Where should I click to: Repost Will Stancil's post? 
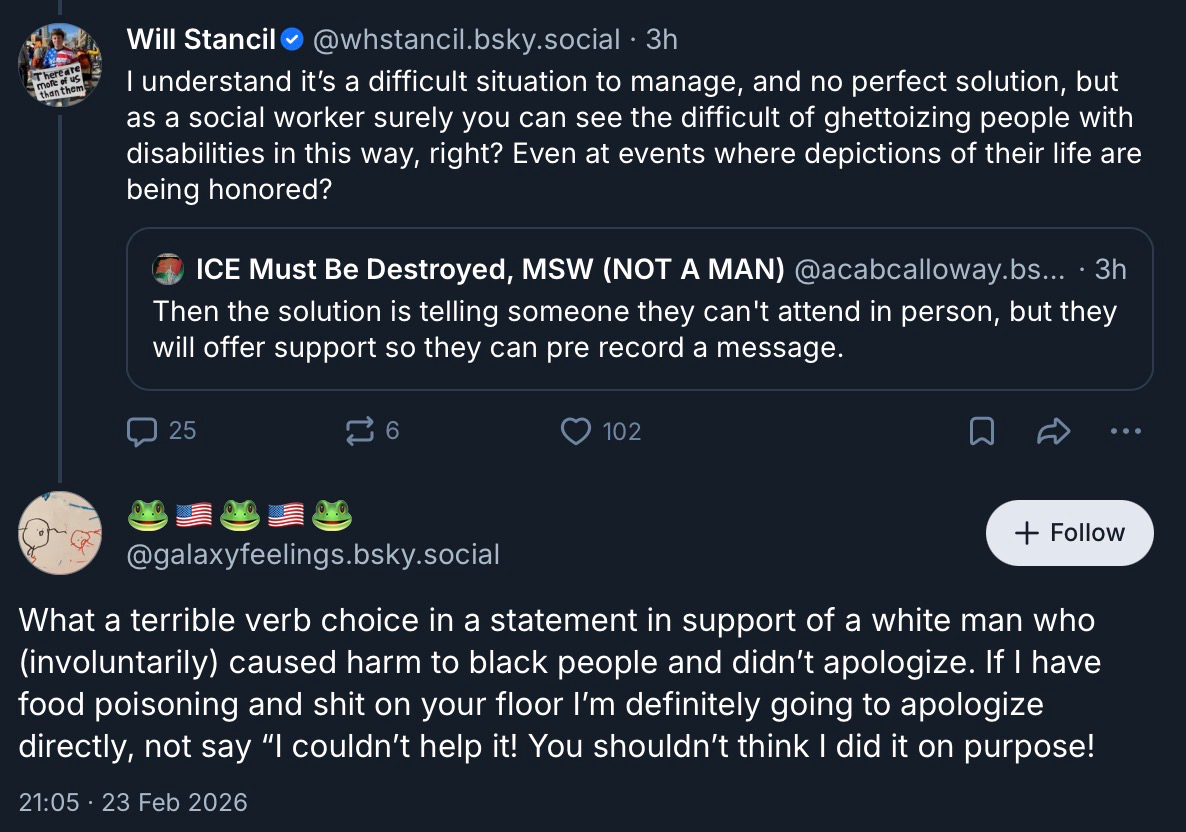click(358, 431)
